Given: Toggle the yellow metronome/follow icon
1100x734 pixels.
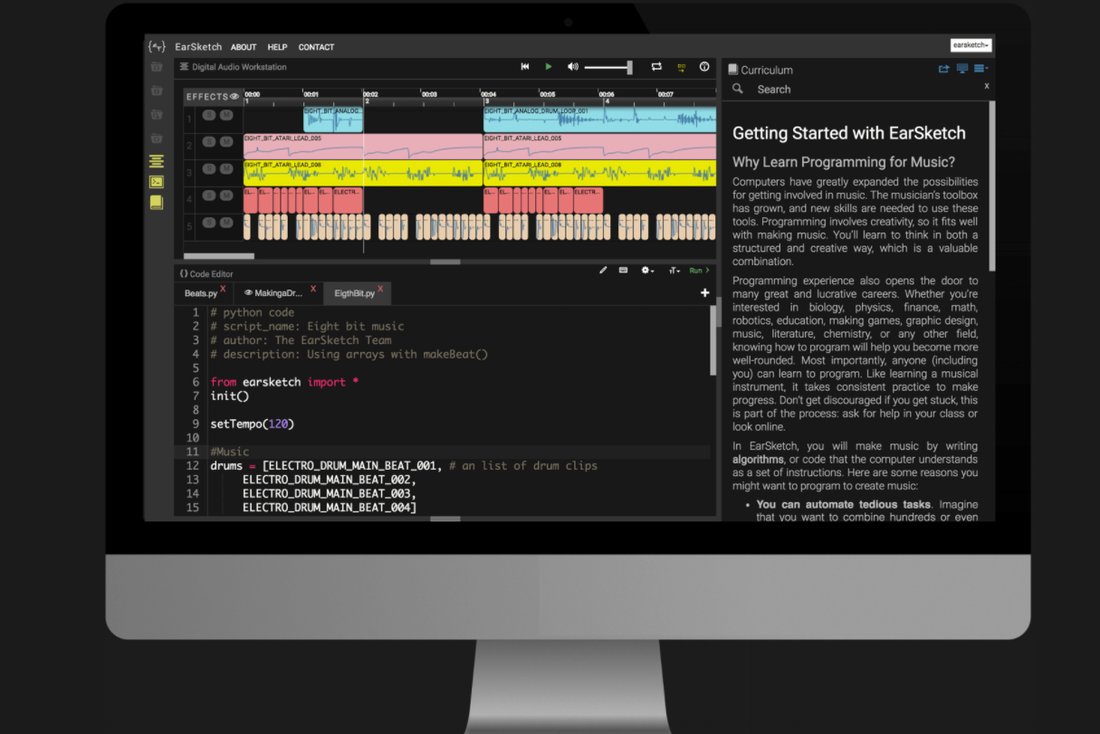Looking at the screenshot, I should [x=681, y=67].
